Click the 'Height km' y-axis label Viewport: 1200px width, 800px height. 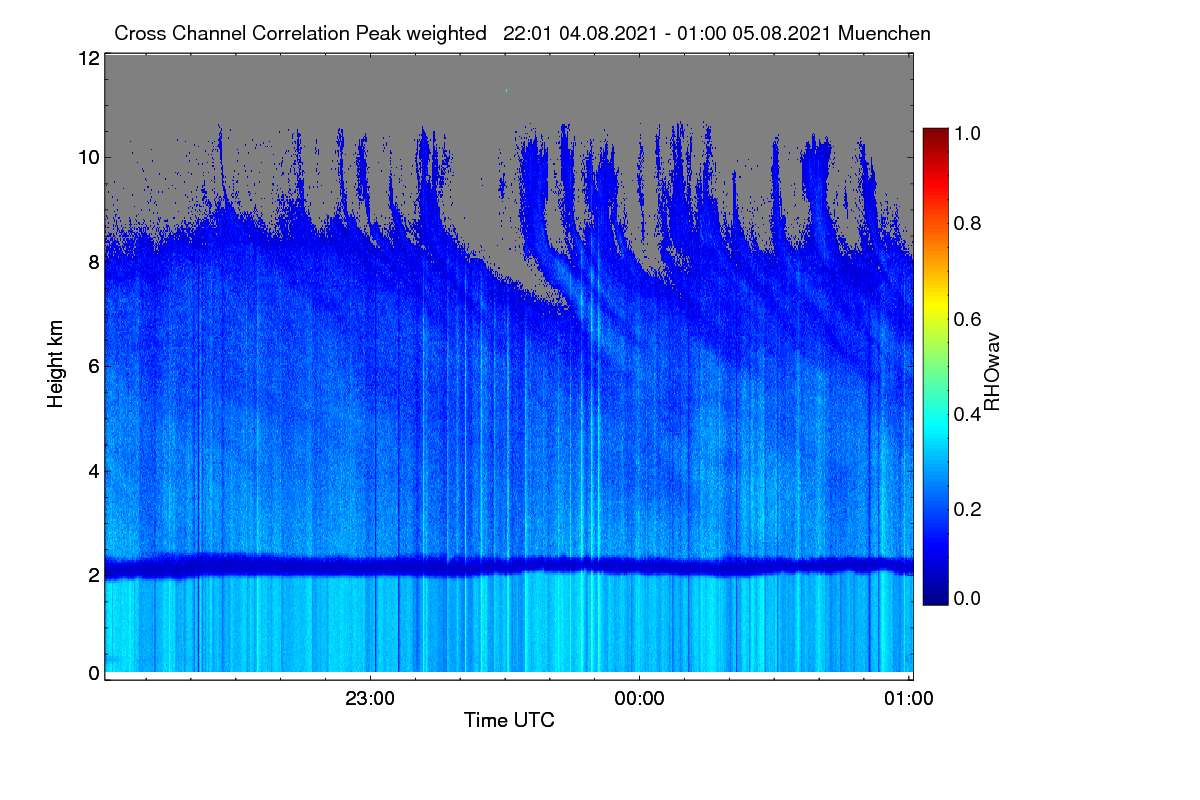pyautogui.click(x=57, y=365)
